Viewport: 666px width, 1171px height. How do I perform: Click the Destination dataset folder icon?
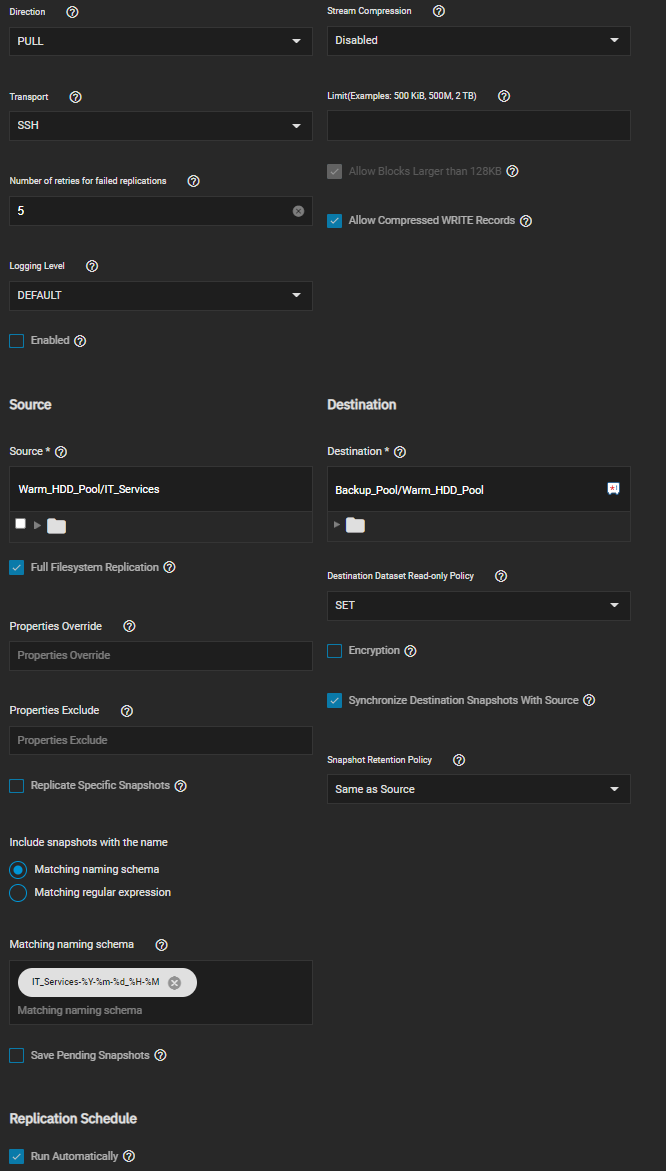click(x=355, y=526)
